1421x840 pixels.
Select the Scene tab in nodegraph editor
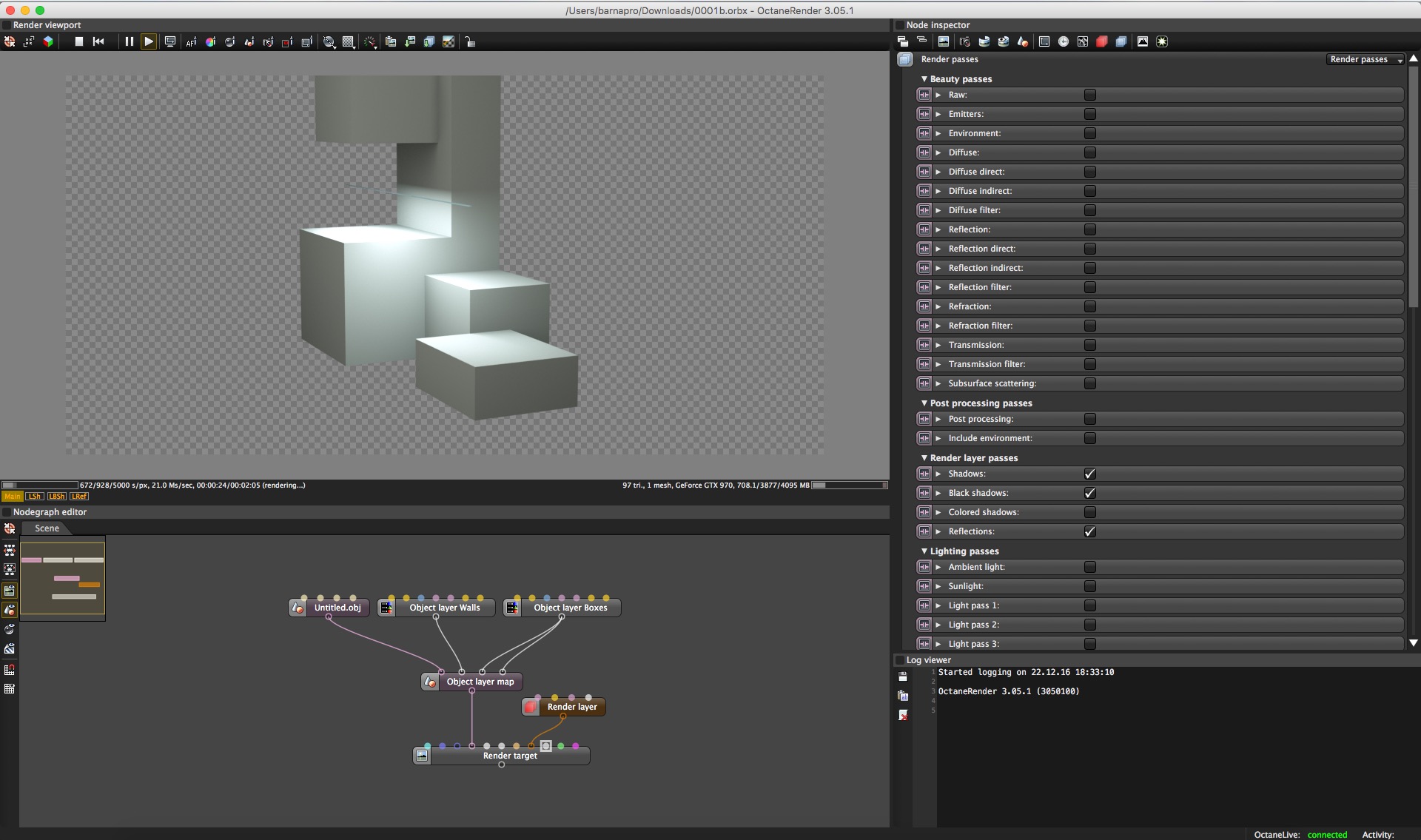[x=47, y=528]
